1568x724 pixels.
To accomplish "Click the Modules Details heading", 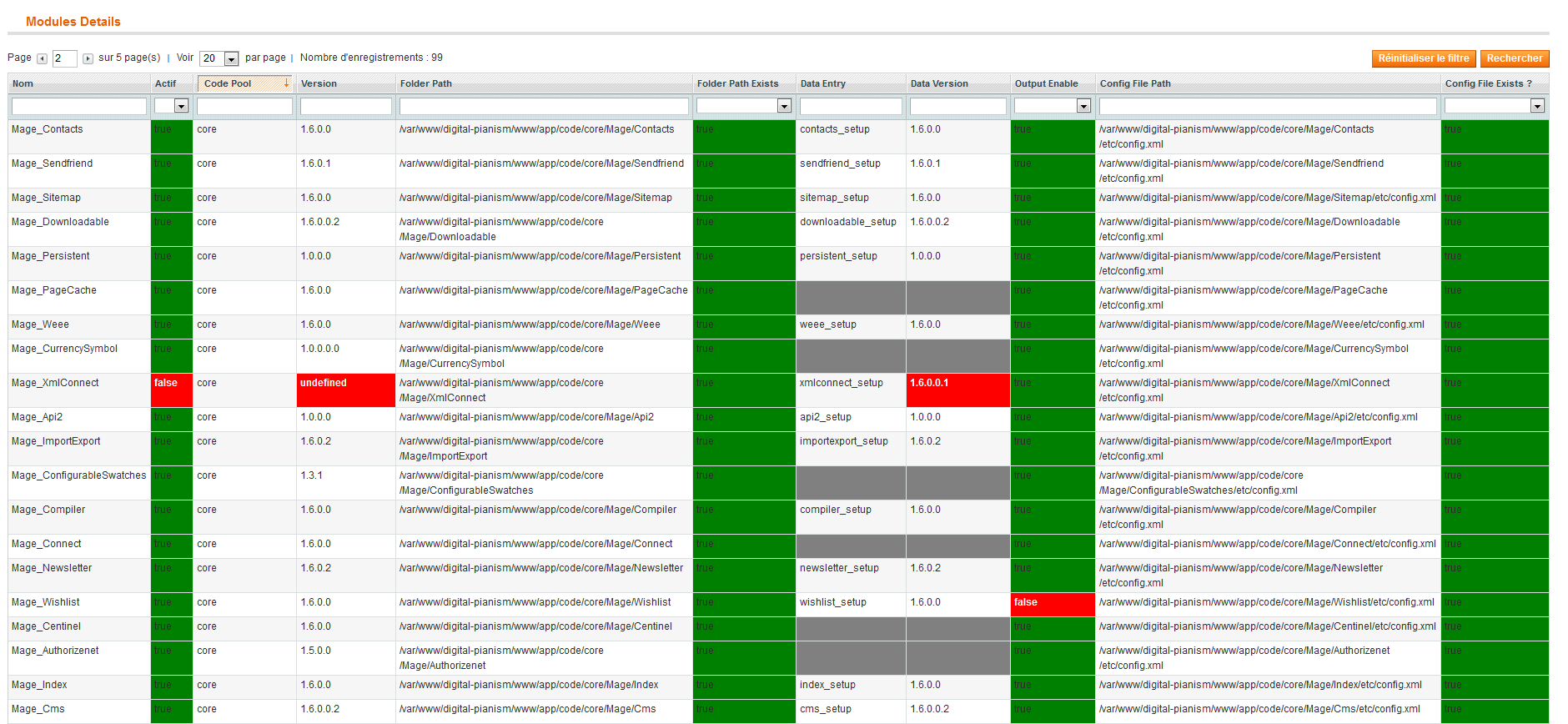I will [73, 22].
